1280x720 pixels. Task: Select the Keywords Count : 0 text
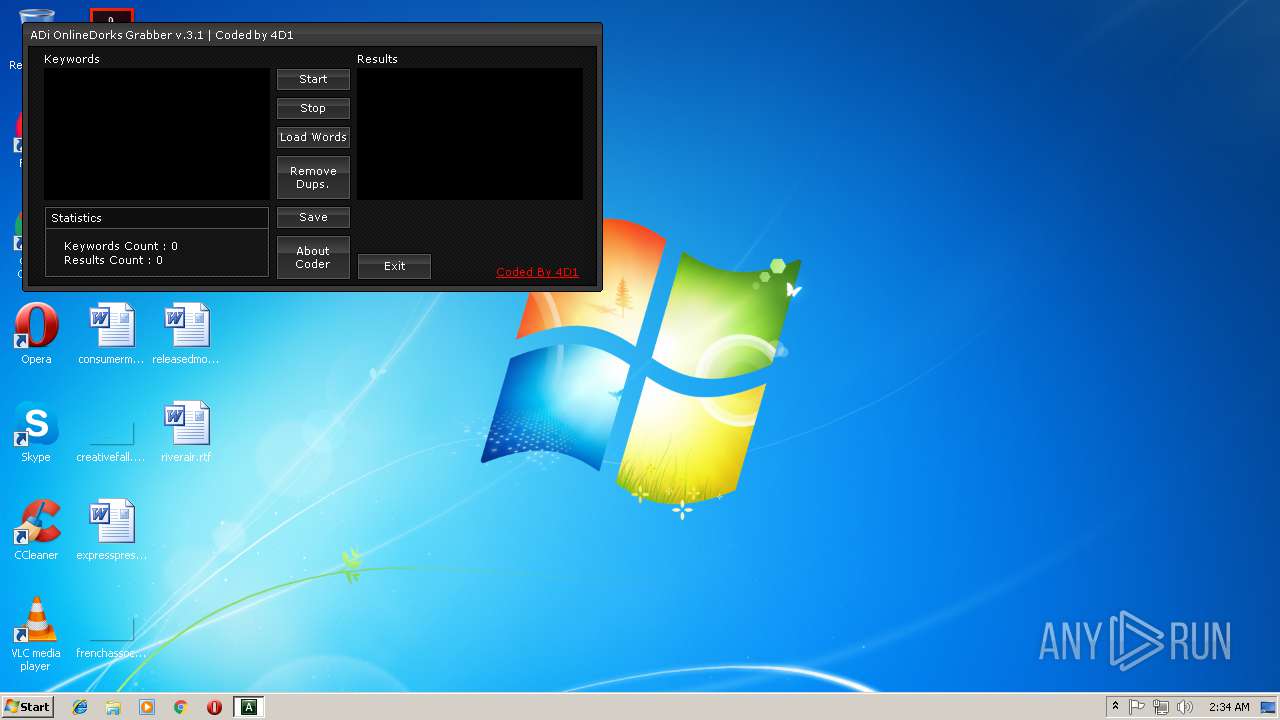(x=121, y=246)
